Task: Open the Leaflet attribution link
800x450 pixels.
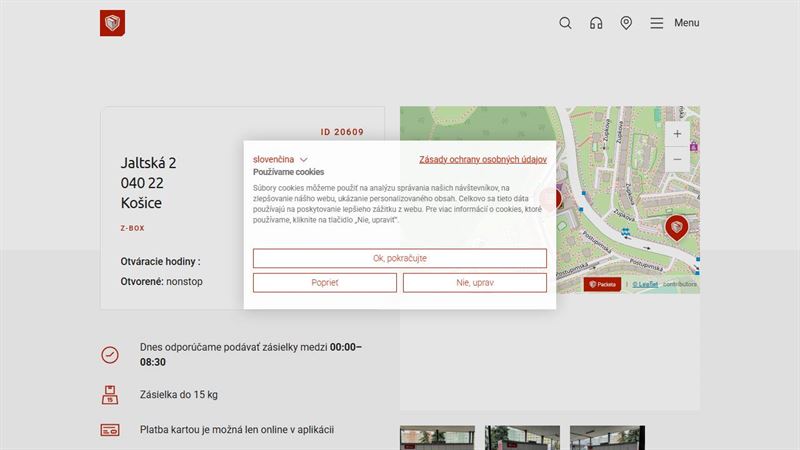Action: click(x=645, y=284)
